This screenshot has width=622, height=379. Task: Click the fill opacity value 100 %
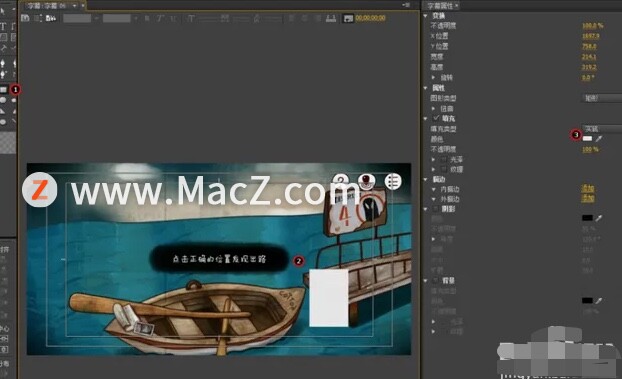click(590, 149)
